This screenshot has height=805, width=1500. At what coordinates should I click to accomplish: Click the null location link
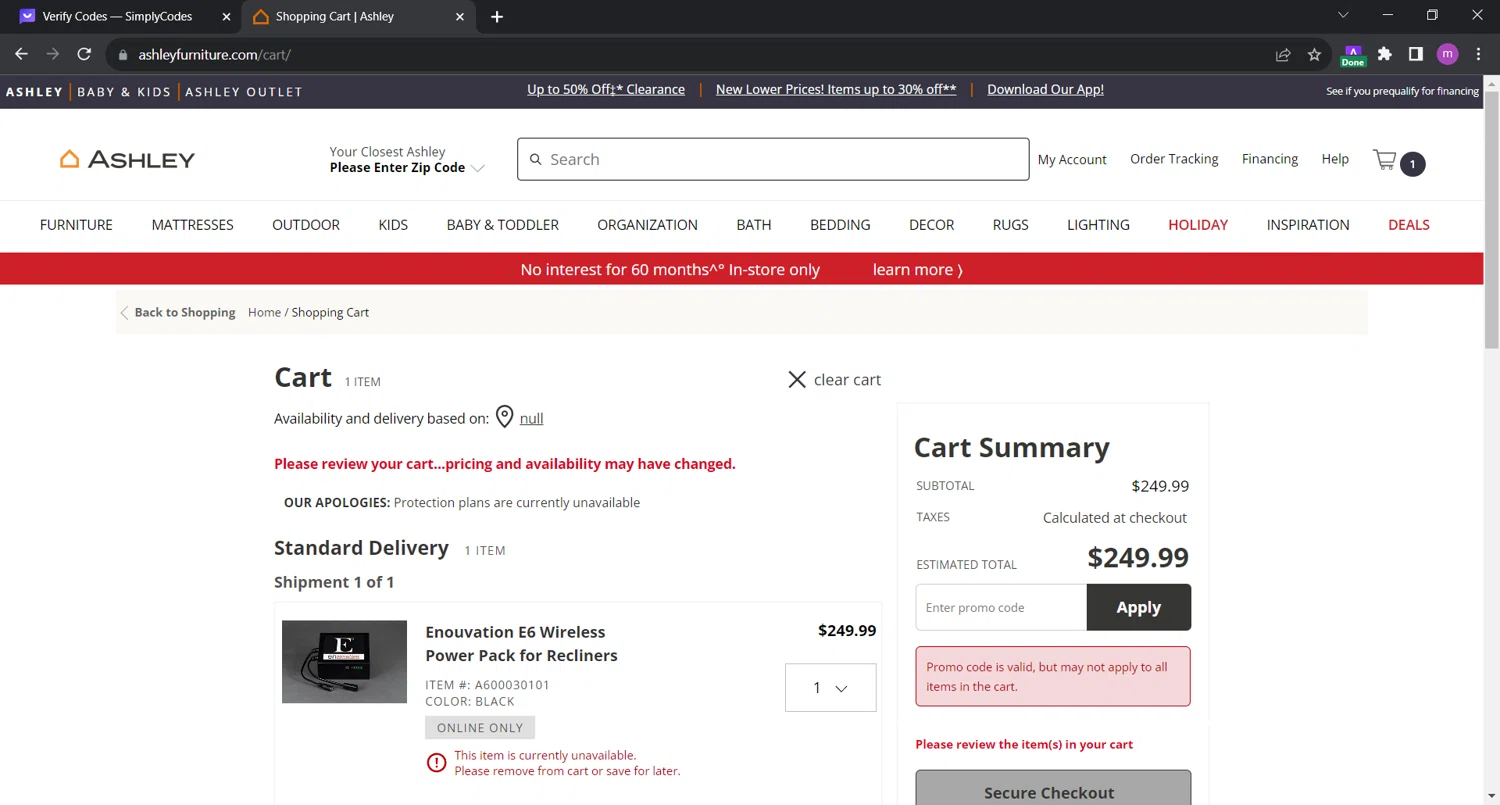pos(531,418)
